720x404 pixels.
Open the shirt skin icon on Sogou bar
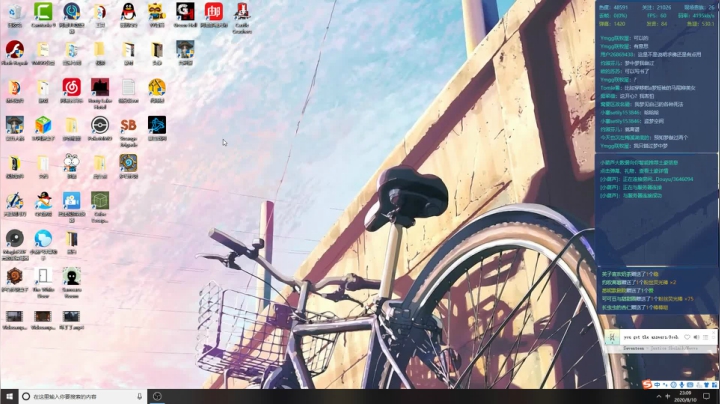(706, 385)
